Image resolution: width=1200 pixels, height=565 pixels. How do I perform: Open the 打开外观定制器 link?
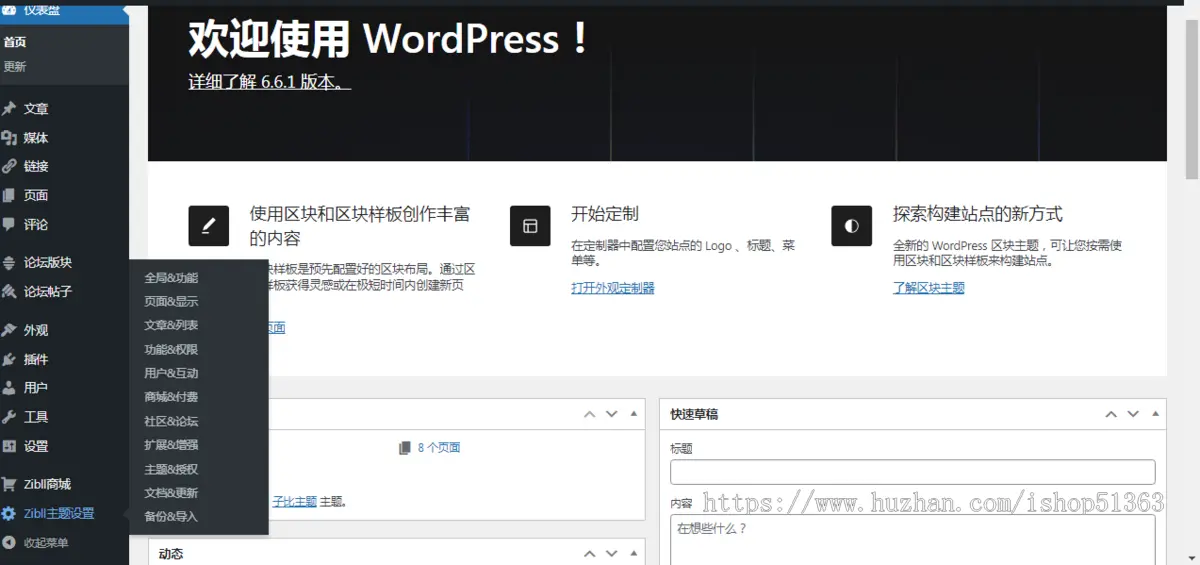[613, 288]
